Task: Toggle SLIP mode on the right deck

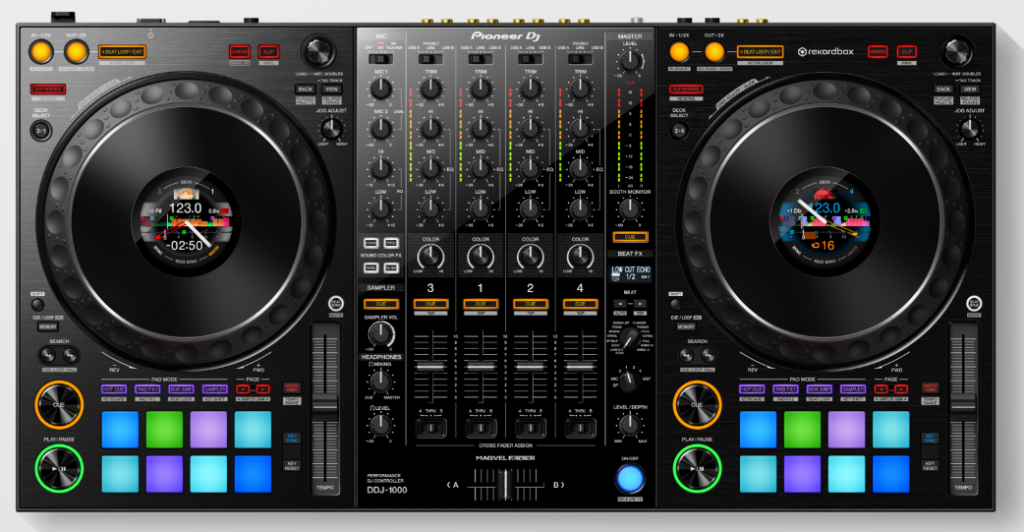Action: pyautogui.click(x=906, y=52)
